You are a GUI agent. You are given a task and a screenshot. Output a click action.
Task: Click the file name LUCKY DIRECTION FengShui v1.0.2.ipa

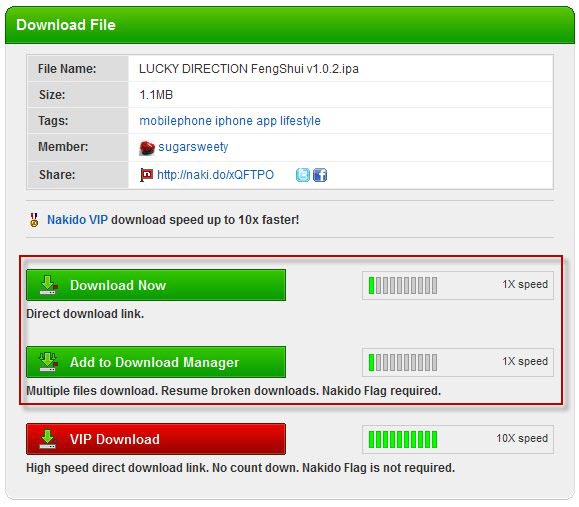[249, 69]
